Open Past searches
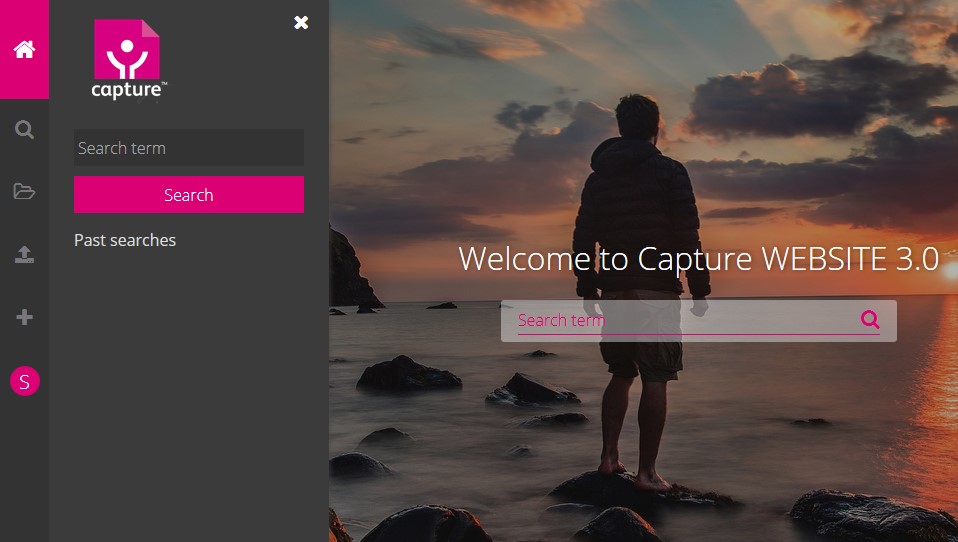 pyautogui.click(x=125, y=240)
